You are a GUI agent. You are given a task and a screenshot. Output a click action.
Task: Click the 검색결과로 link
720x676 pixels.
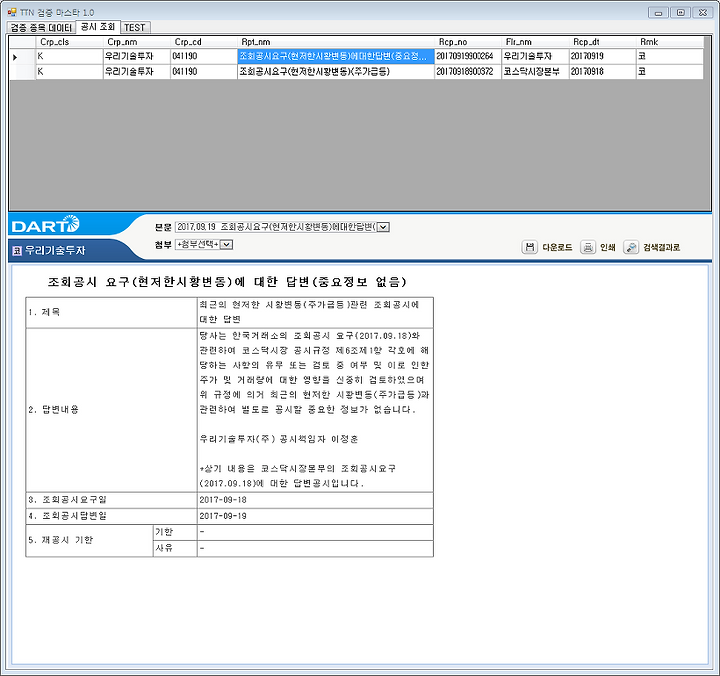click(661, 248)
